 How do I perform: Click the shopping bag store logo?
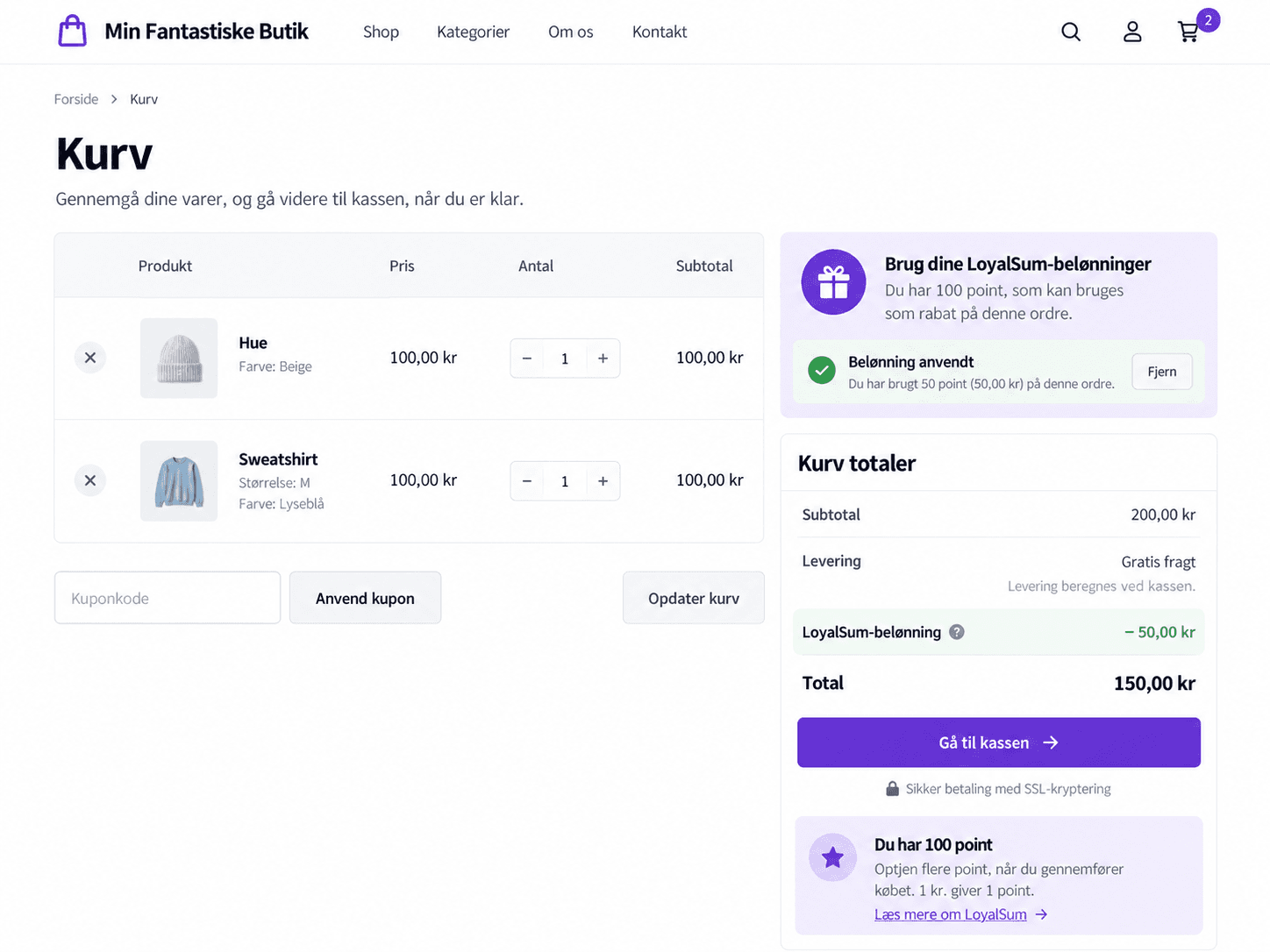pos(73,32)
